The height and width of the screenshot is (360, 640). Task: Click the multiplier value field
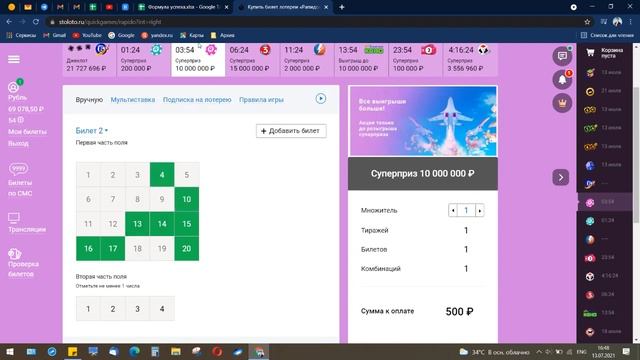(x=466, y=210)
